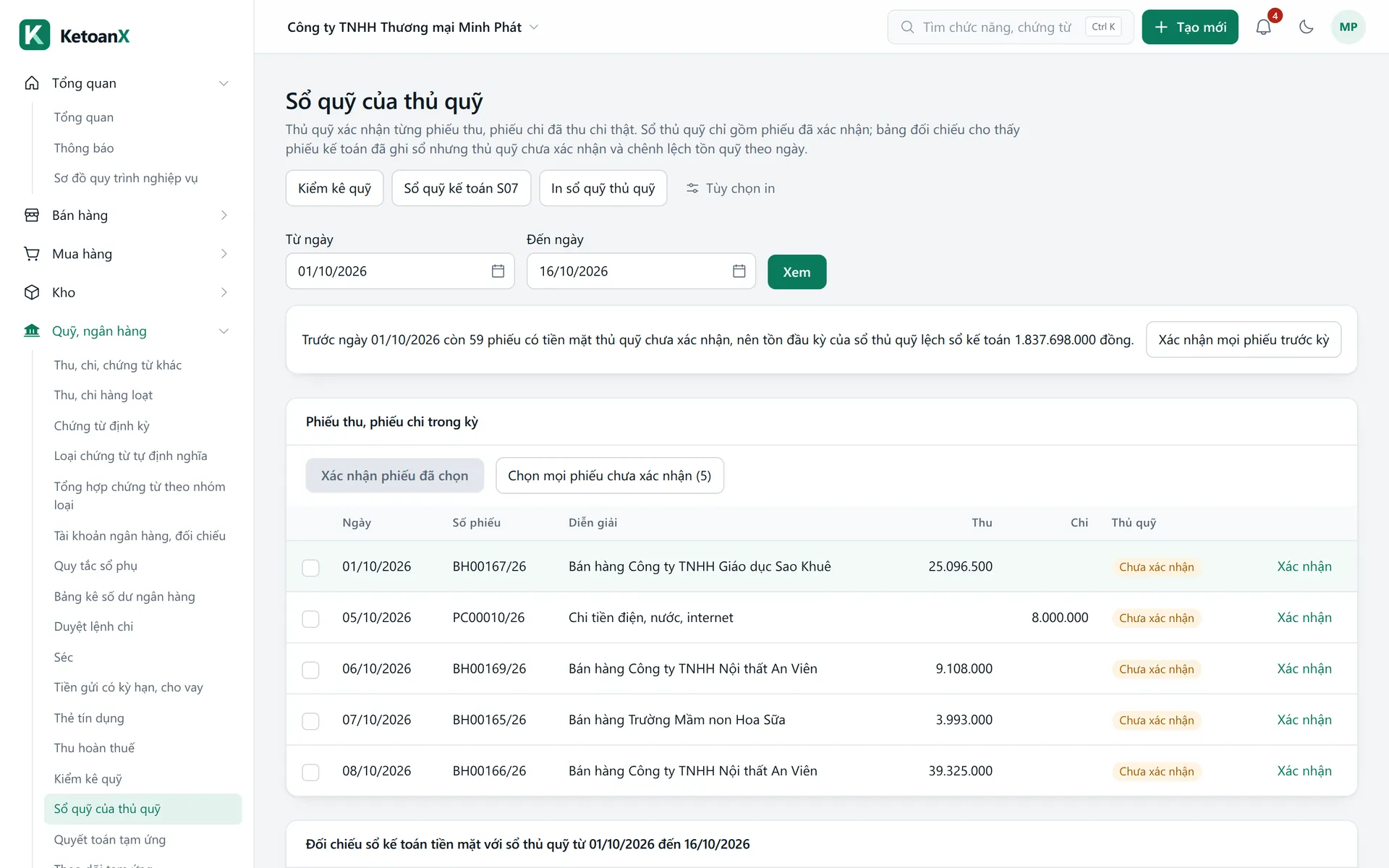Click Xác nhận mọi phiếu trước kỳ
This screenshot has width=1389, height=868.
click(1244, 340)
